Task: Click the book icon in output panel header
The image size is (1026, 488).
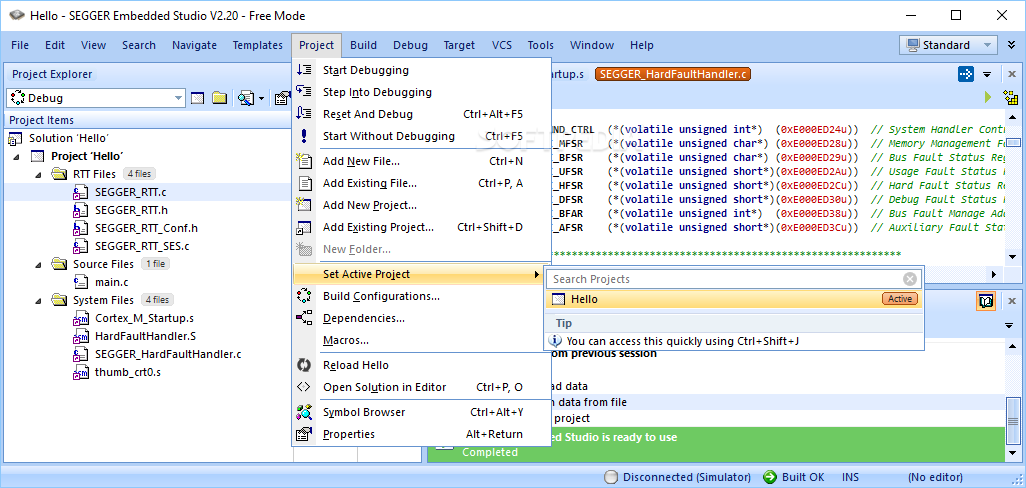Action: click(986, 301)
